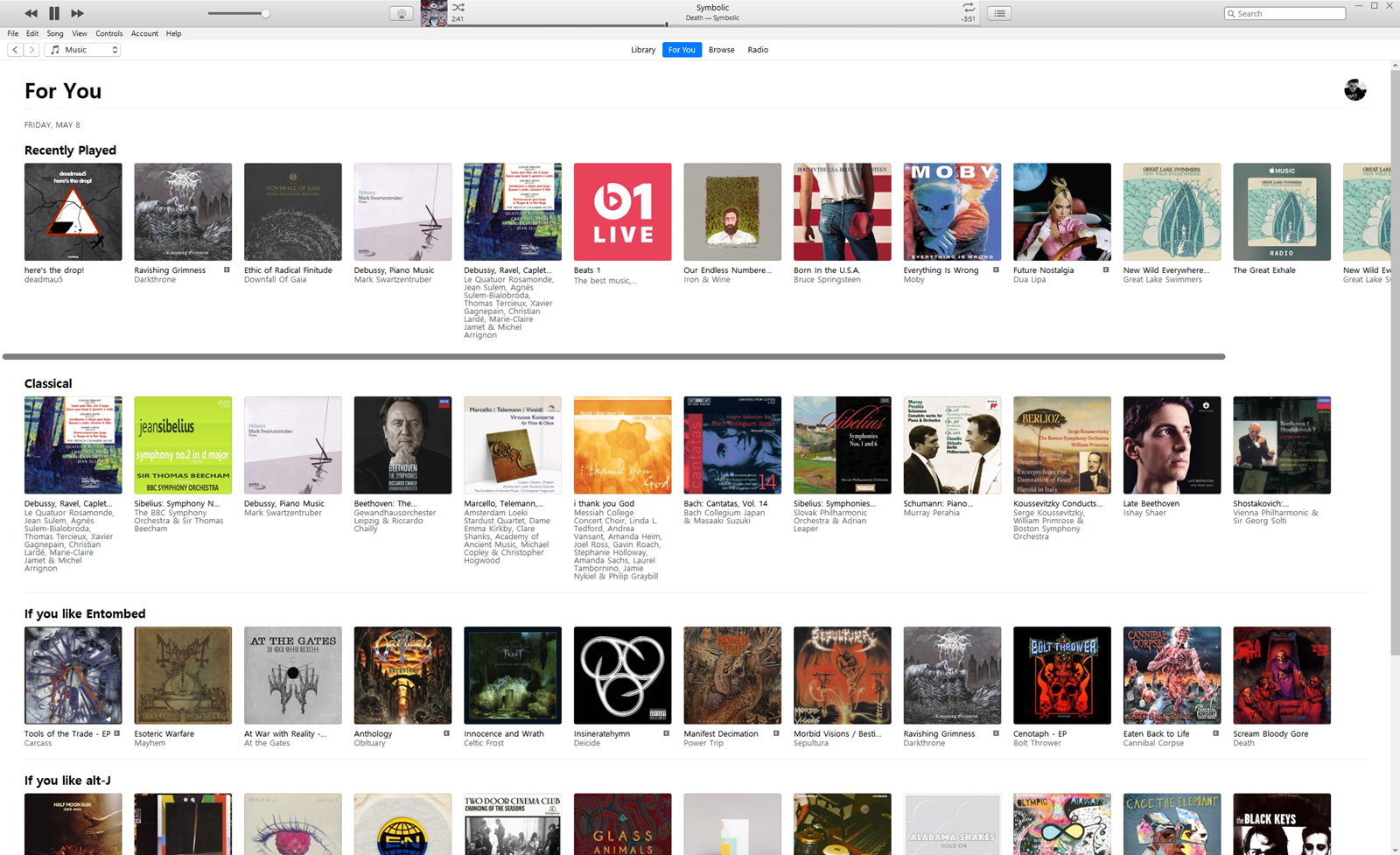This screenshot has width=1400, height=855.
Task: Open Beethoven The Symphonies Chailly cover
Action: click(403, 445)
